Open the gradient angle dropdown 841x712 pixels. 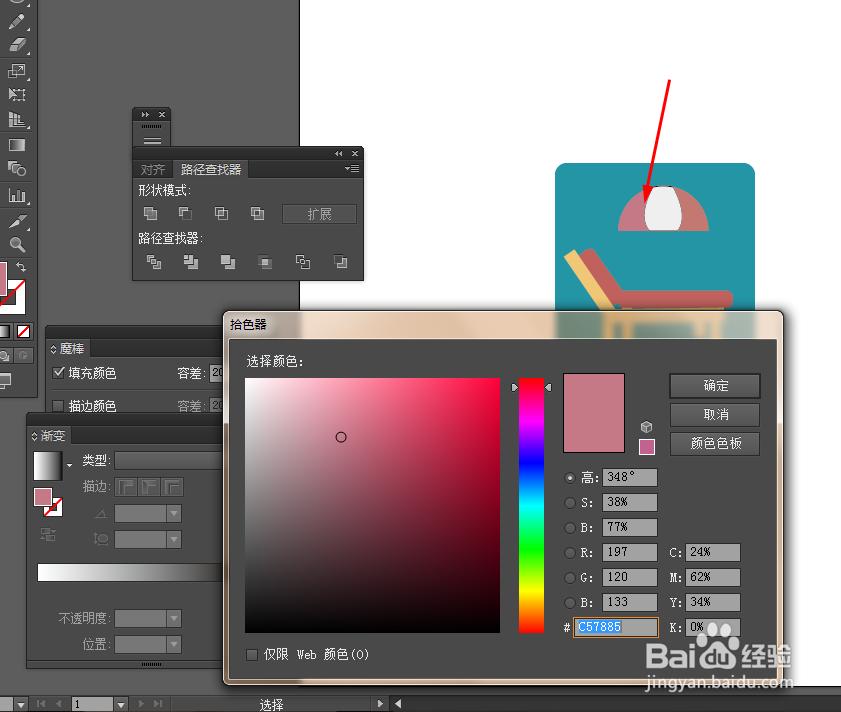[x=174, y=513]
